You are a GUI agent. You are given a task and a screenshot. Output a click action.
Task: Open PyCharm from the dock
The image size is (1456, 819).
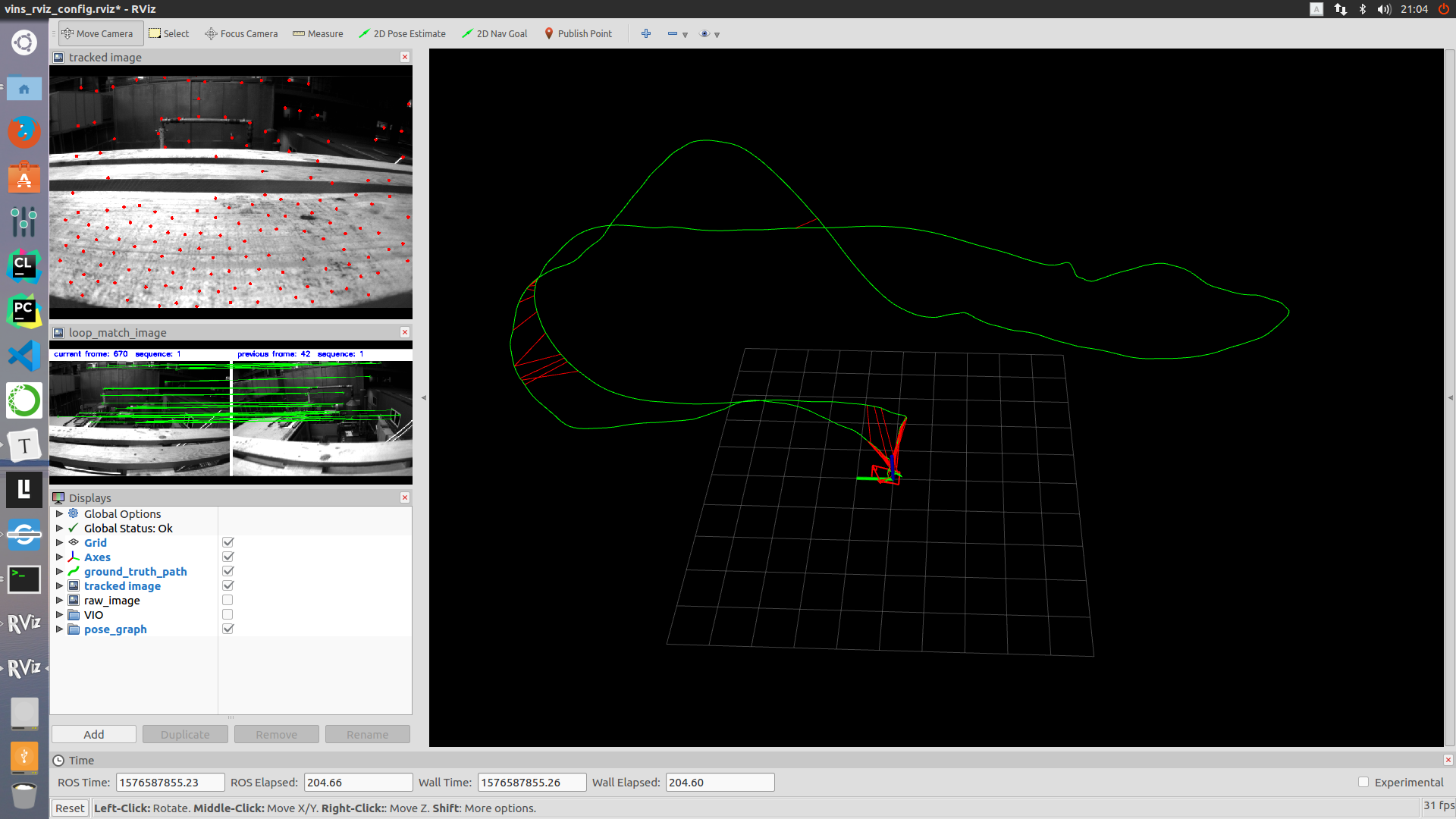tap(24, 311)
